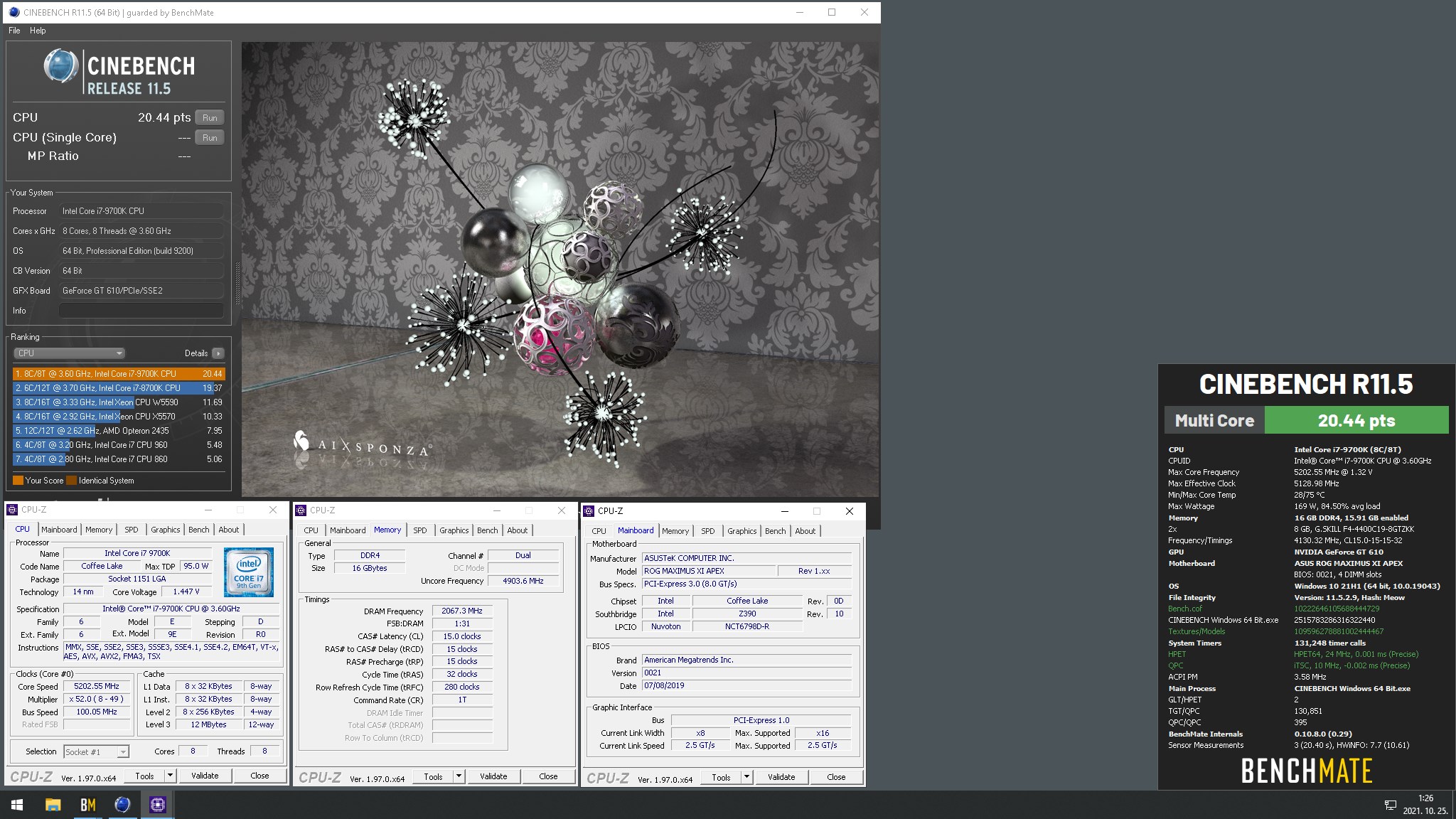Select ranking row Core i7 CPU 860
This screenshot has width=1456, height=819.
119,459
